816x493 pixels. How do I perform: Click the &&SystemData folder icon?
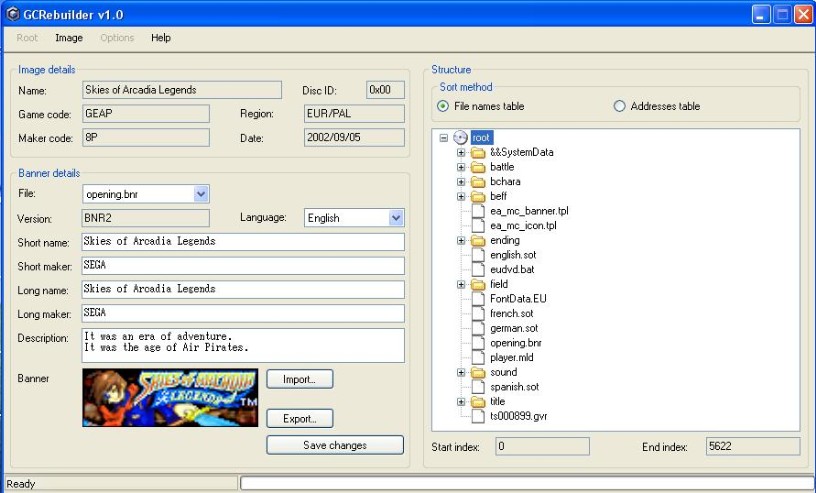coord(478,153)
